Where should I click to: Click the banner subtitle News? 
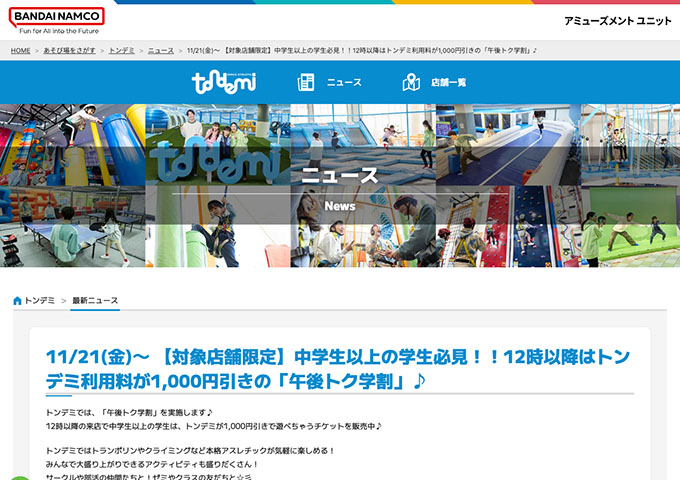click(x=340, y=206)
